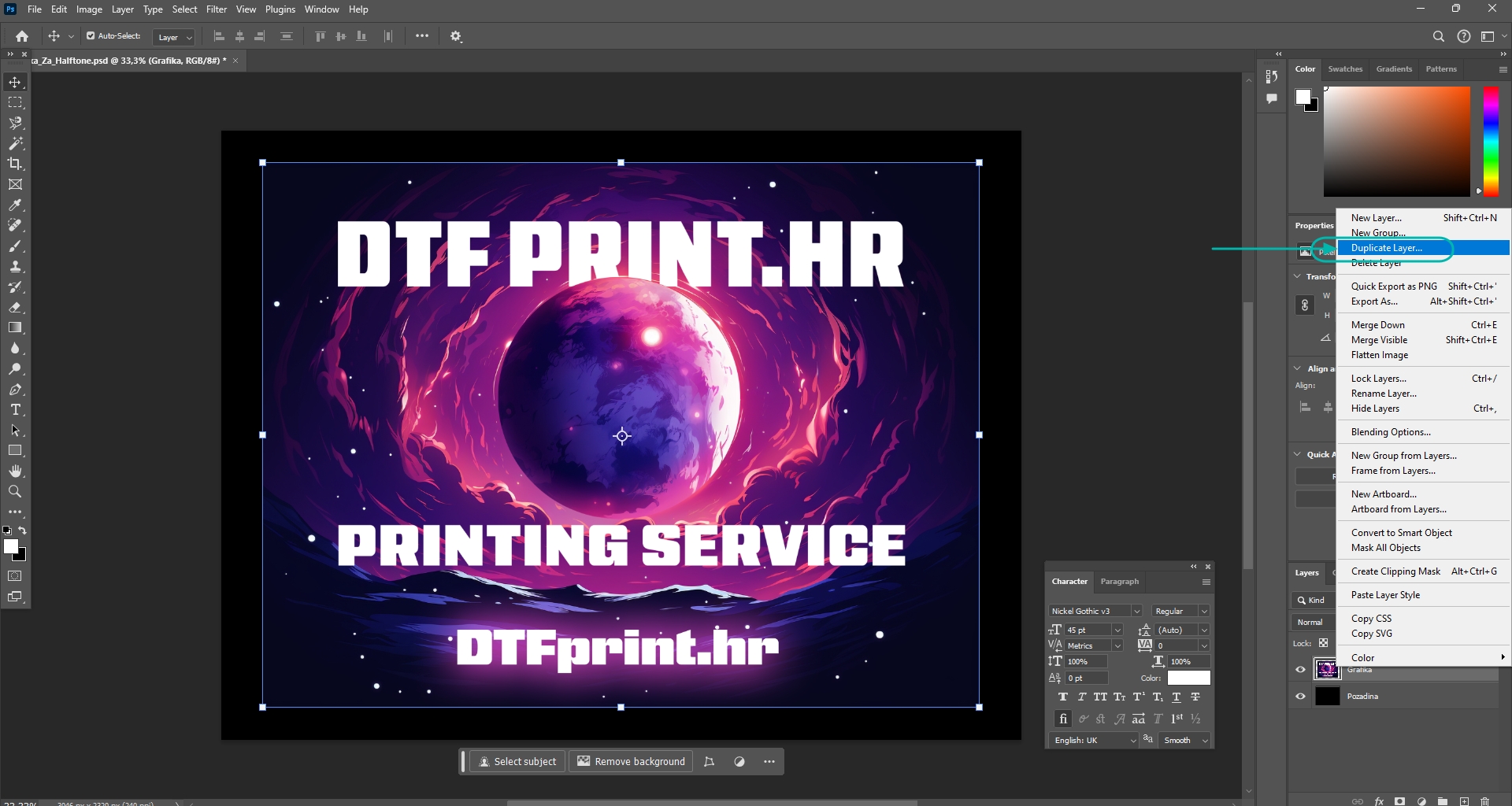Select the Dodge tool
This screenshot has height=806, width=1512.
point(15,368)
